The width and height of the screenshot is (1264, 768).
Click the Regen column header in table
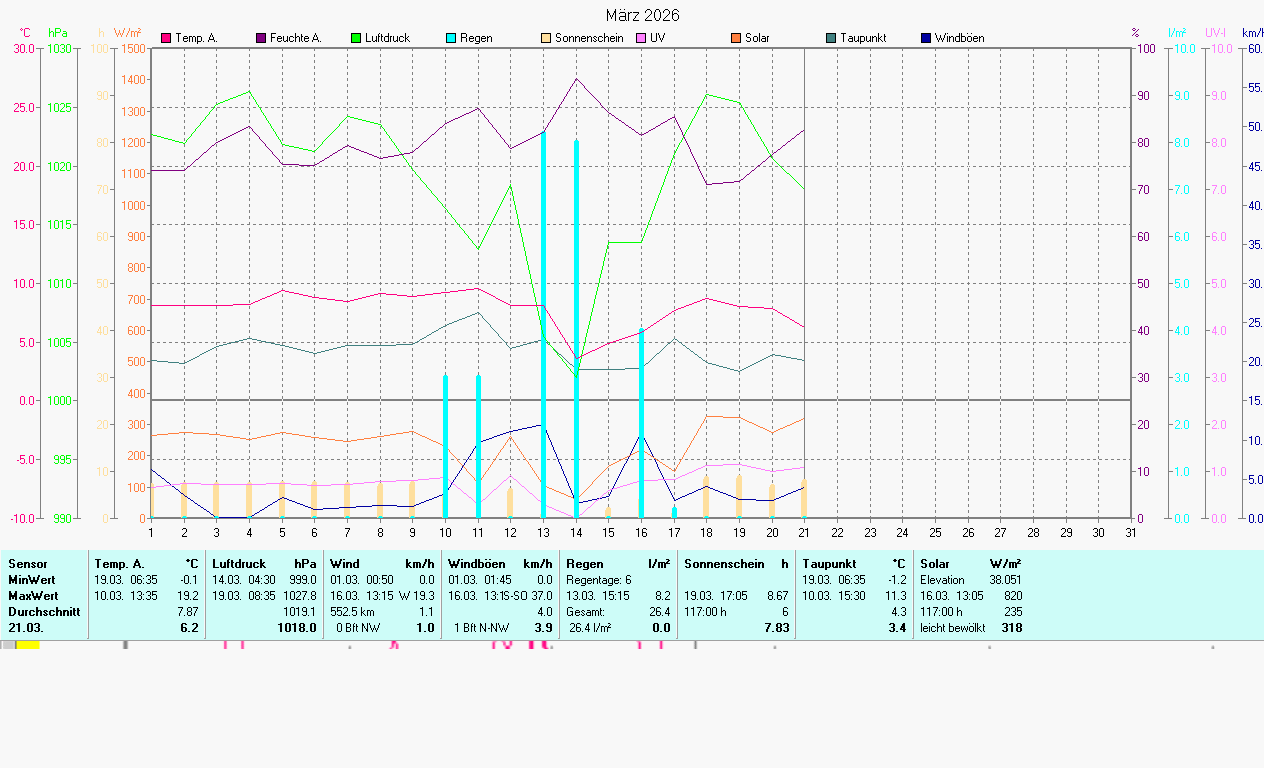tap(585, 564)
